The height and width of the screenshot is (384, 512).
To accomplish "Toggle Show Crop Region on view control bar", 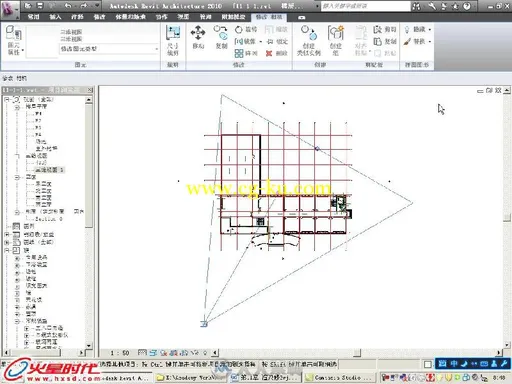I will click(184, 352).
